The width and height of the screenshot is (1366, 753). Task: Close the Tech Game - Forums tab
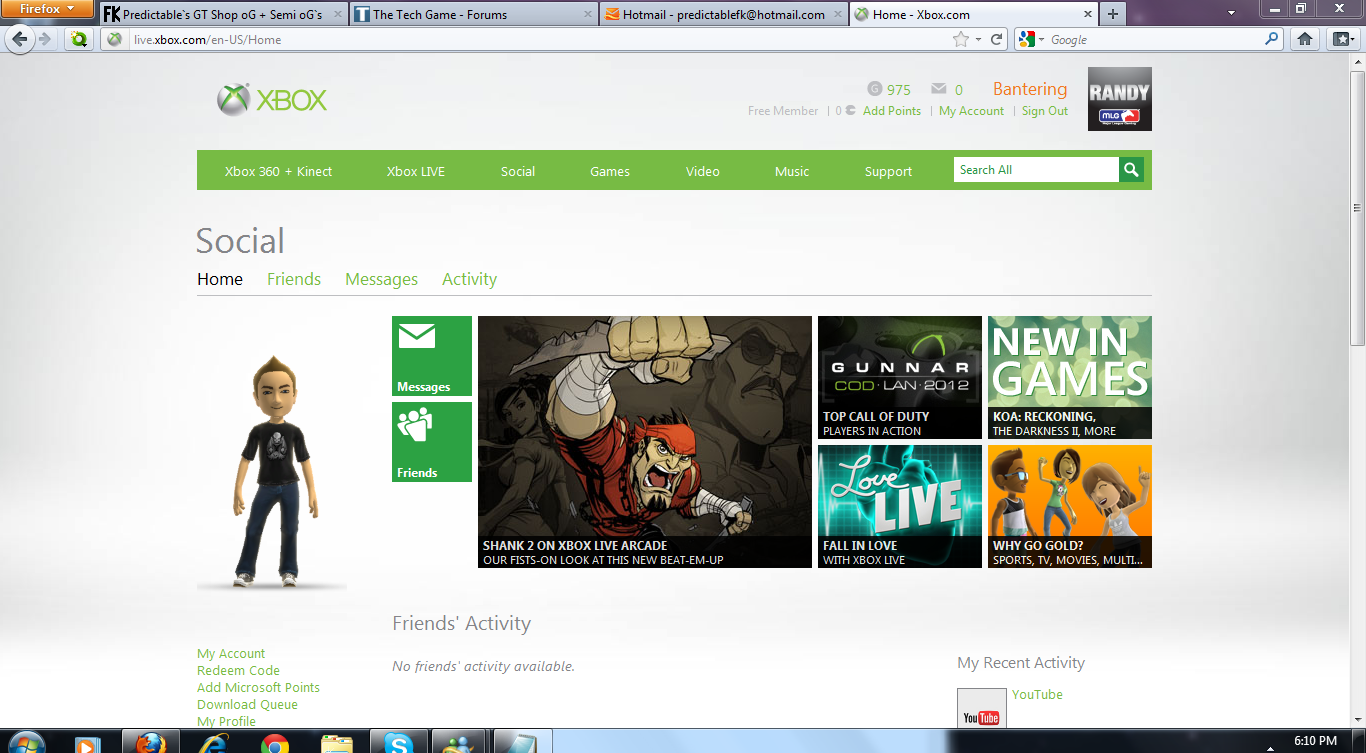tap(588, 15)
